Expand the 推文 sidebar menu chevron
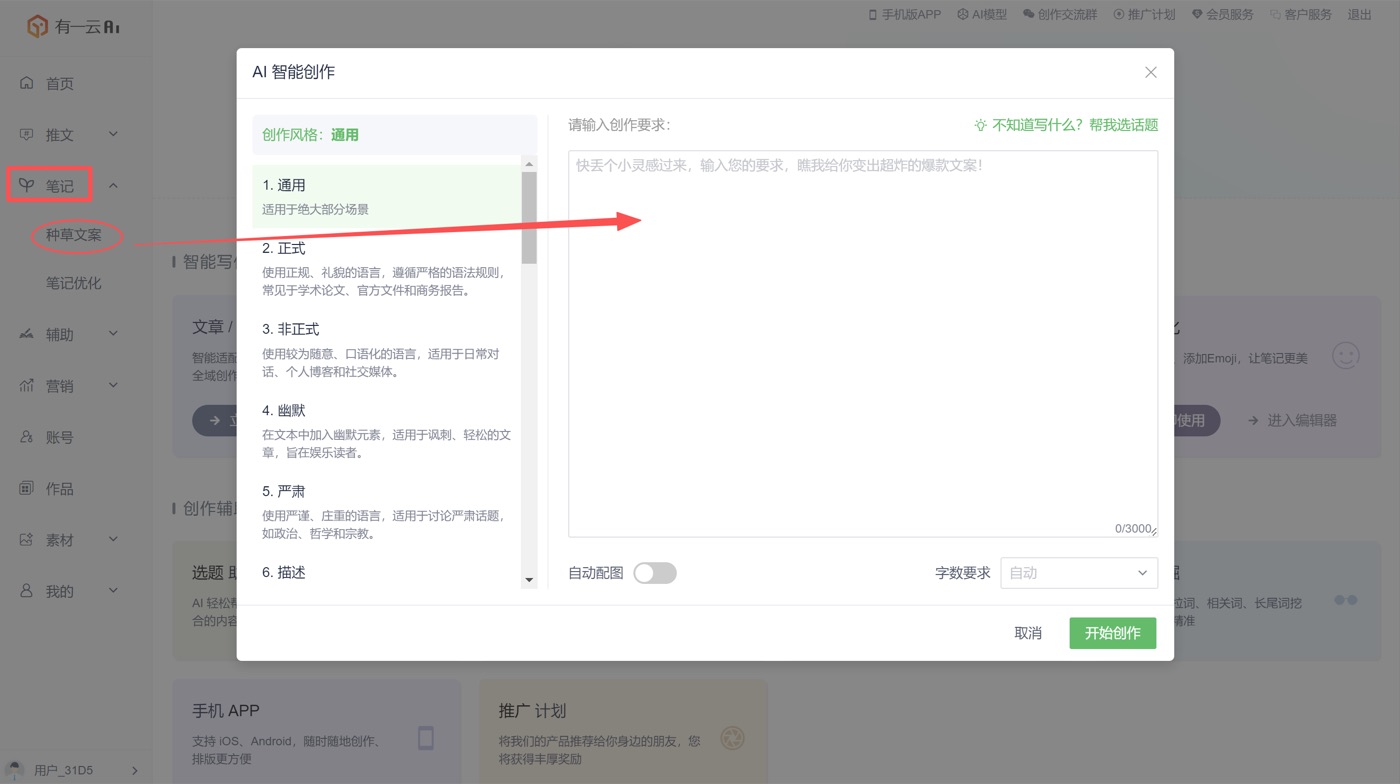Image resolution: width=1400 pixels, height=784 pixels. tap(113, 134)
